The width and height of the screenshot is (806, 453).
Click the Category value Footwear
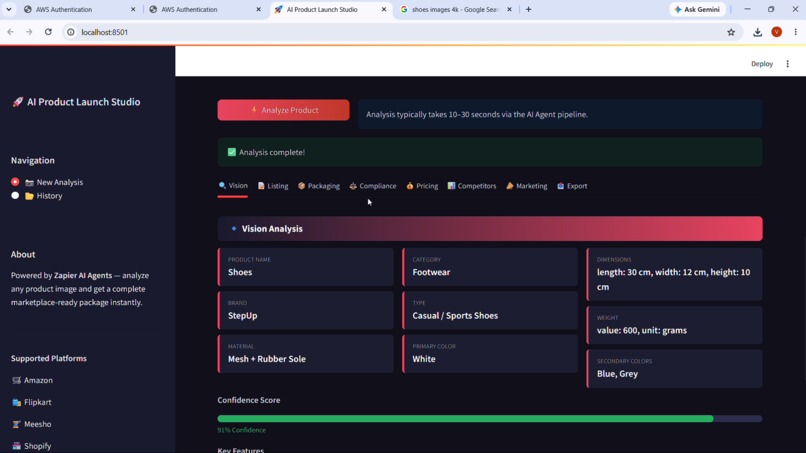(x=431, y=272)
